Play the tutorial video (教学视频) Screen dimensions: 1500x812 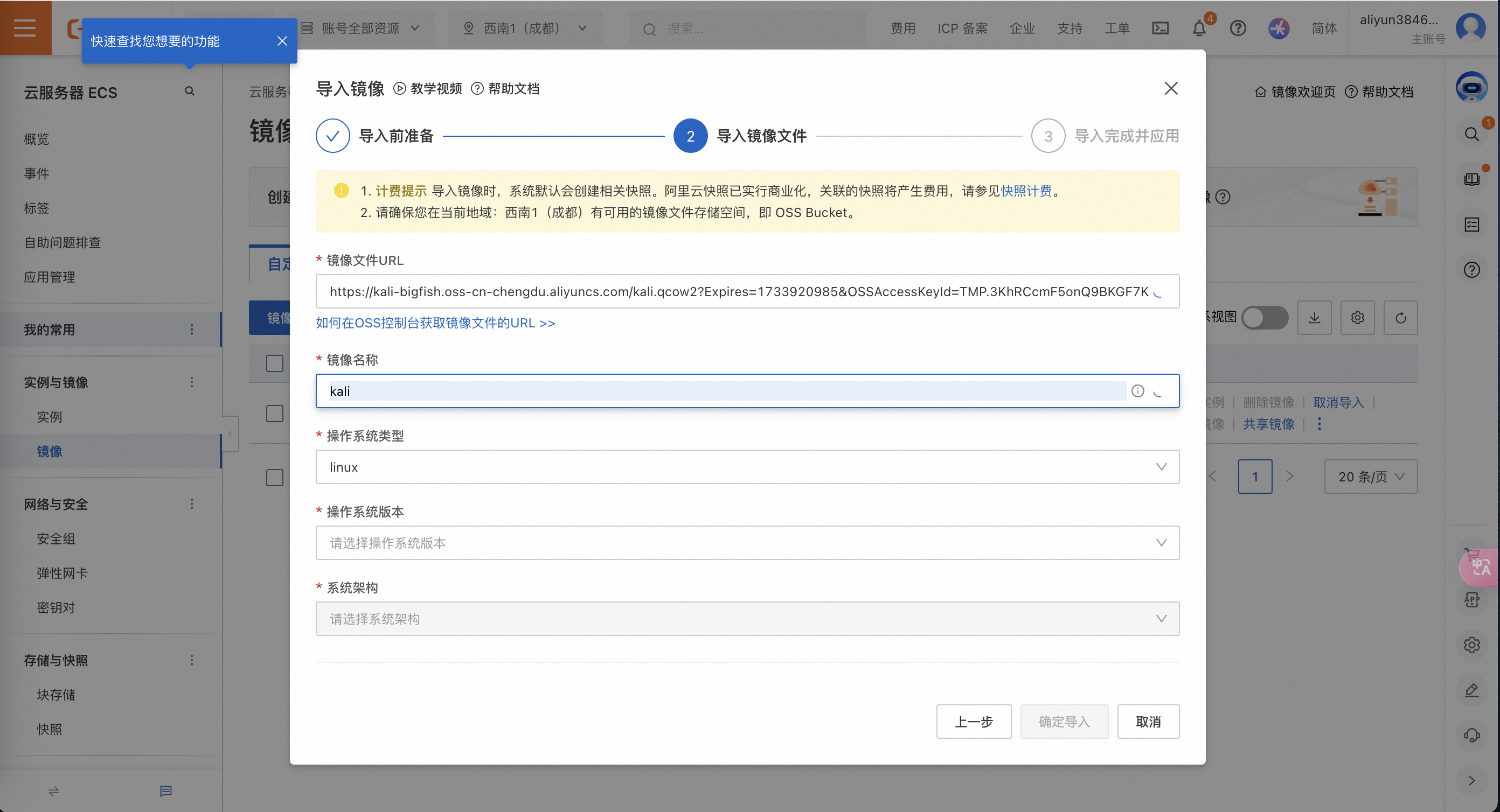click(428, 88)
